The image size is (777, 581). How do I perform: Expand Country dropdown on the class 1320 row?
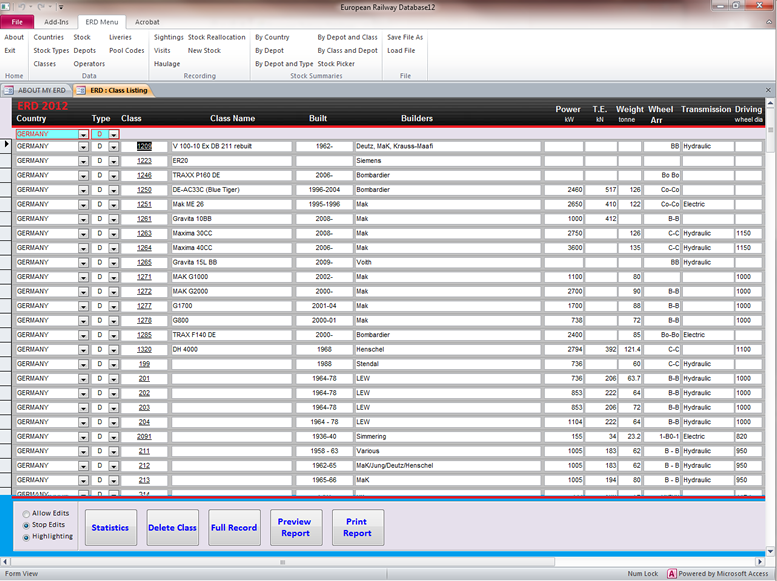83,350
